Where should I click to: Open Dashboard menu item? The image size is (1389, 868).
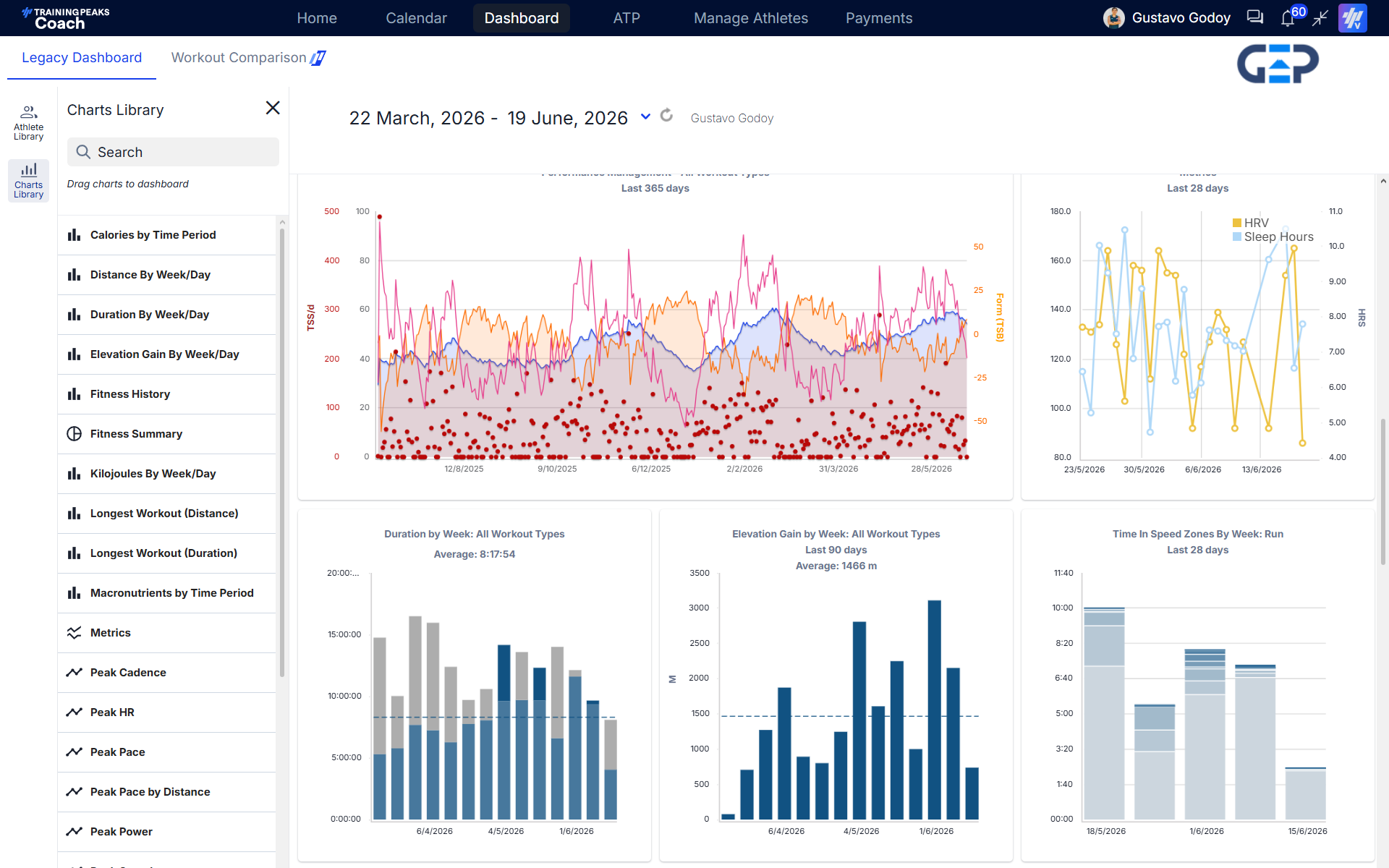point(522,18)
